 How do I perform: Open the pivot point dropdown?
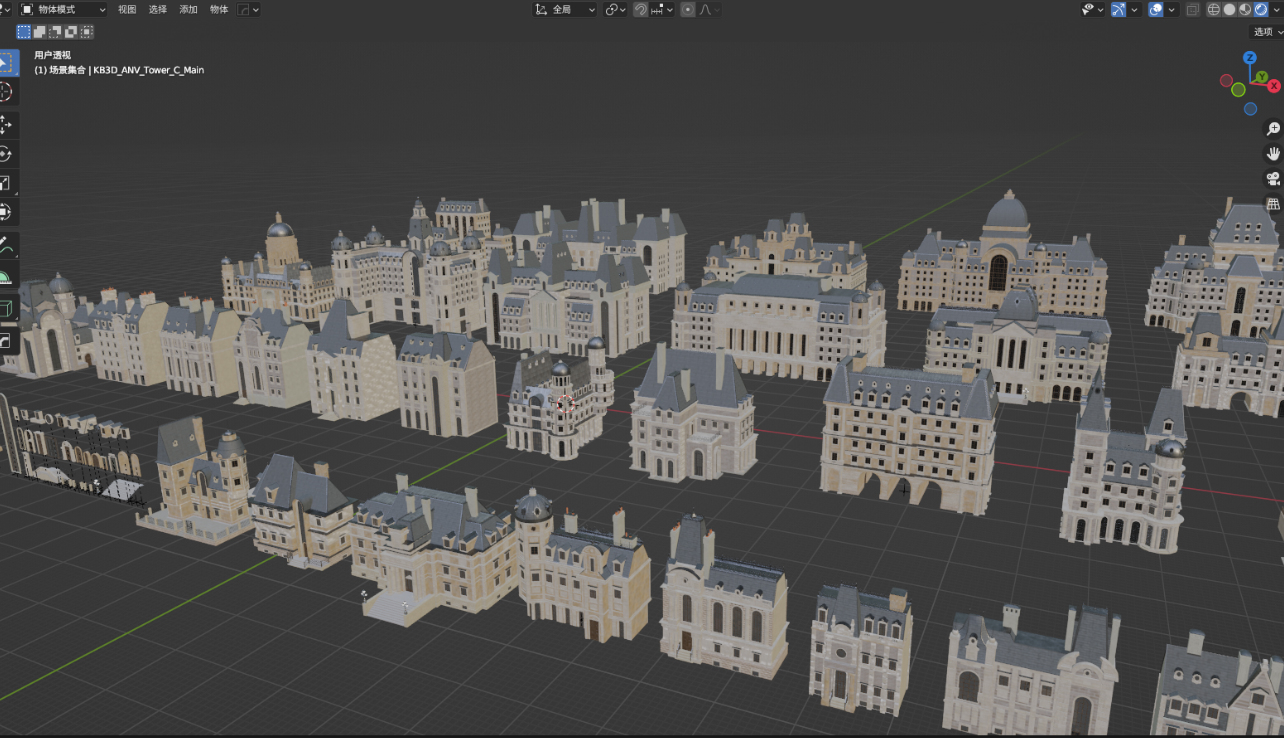coord(616,9)
